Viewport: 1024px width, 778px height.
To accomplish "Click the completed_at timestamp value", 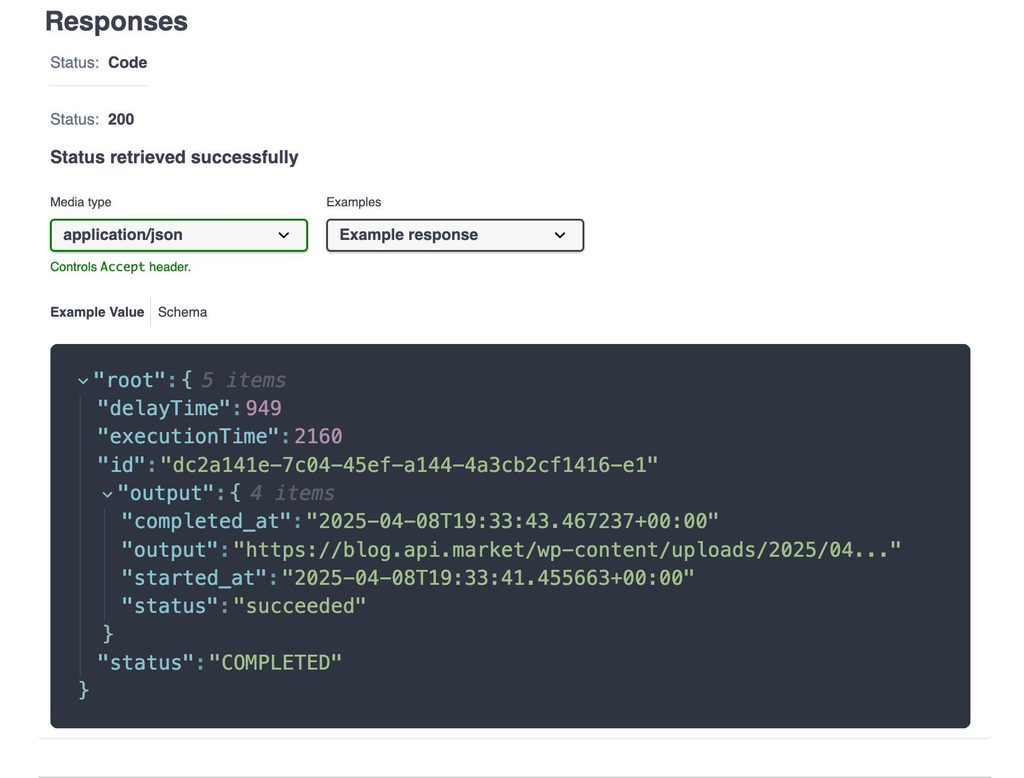I will point(512,521).
